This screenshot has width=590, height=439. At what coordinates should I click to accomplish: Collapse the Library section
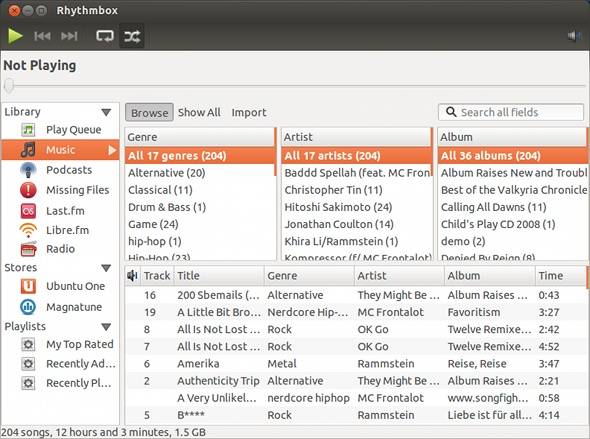point(106,112)
